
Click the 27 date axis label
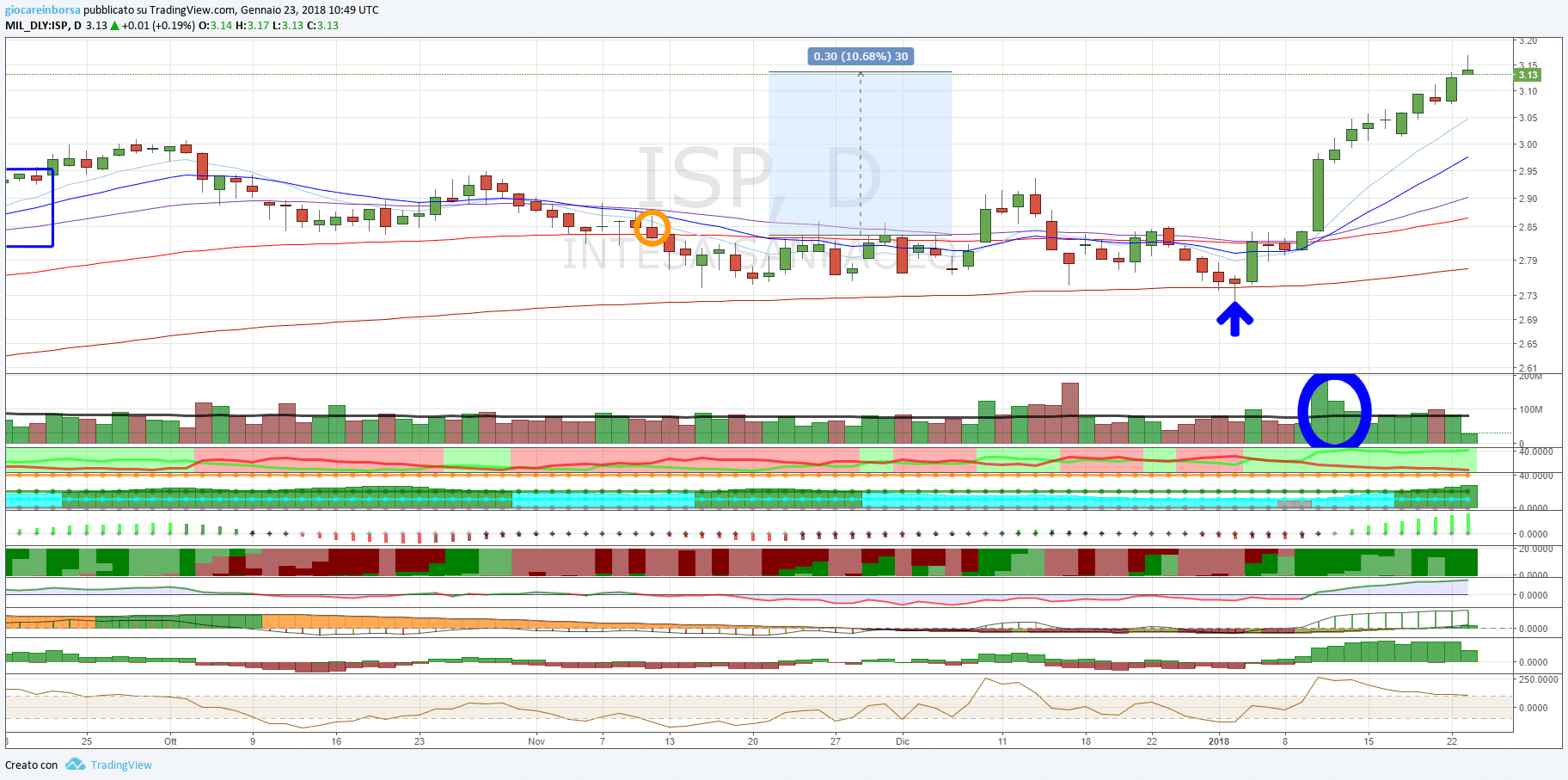[x=836, y=741]
